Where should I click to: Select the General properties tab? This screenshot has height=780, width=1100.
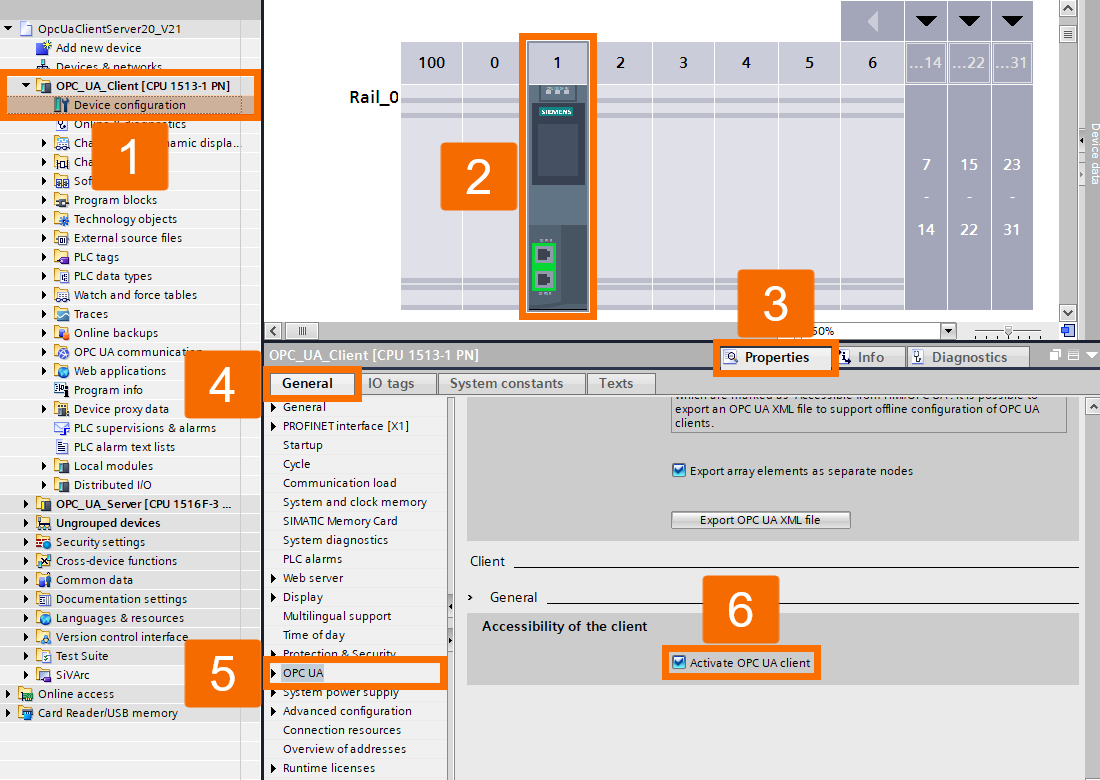(307, 384)
